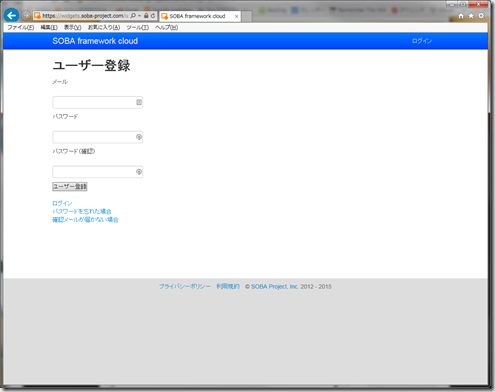
Task: Open the ファイル(F) menu
Action: pyautogui.click(x=21, y=27)
